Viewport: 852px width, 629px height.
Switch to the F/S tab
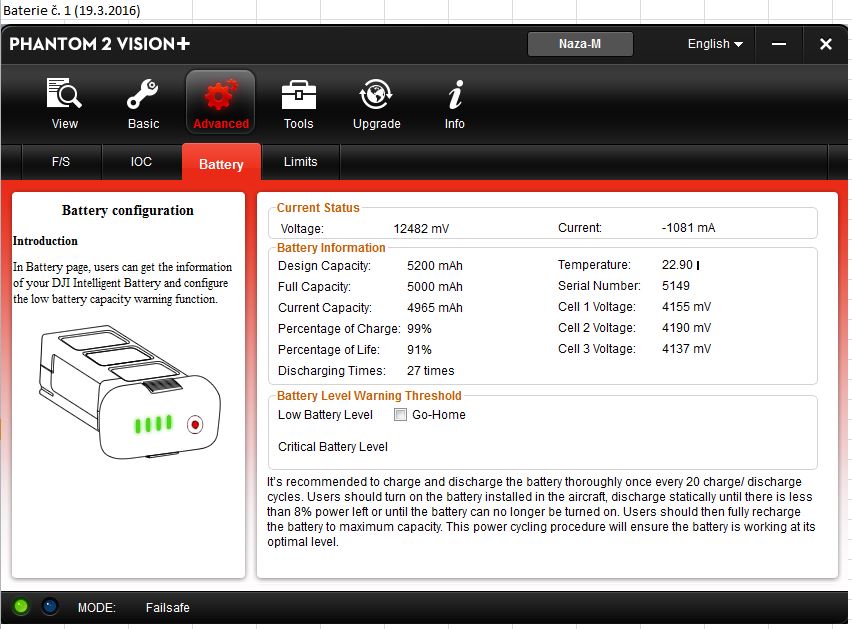pyautogui.click(x=61, y=162)
